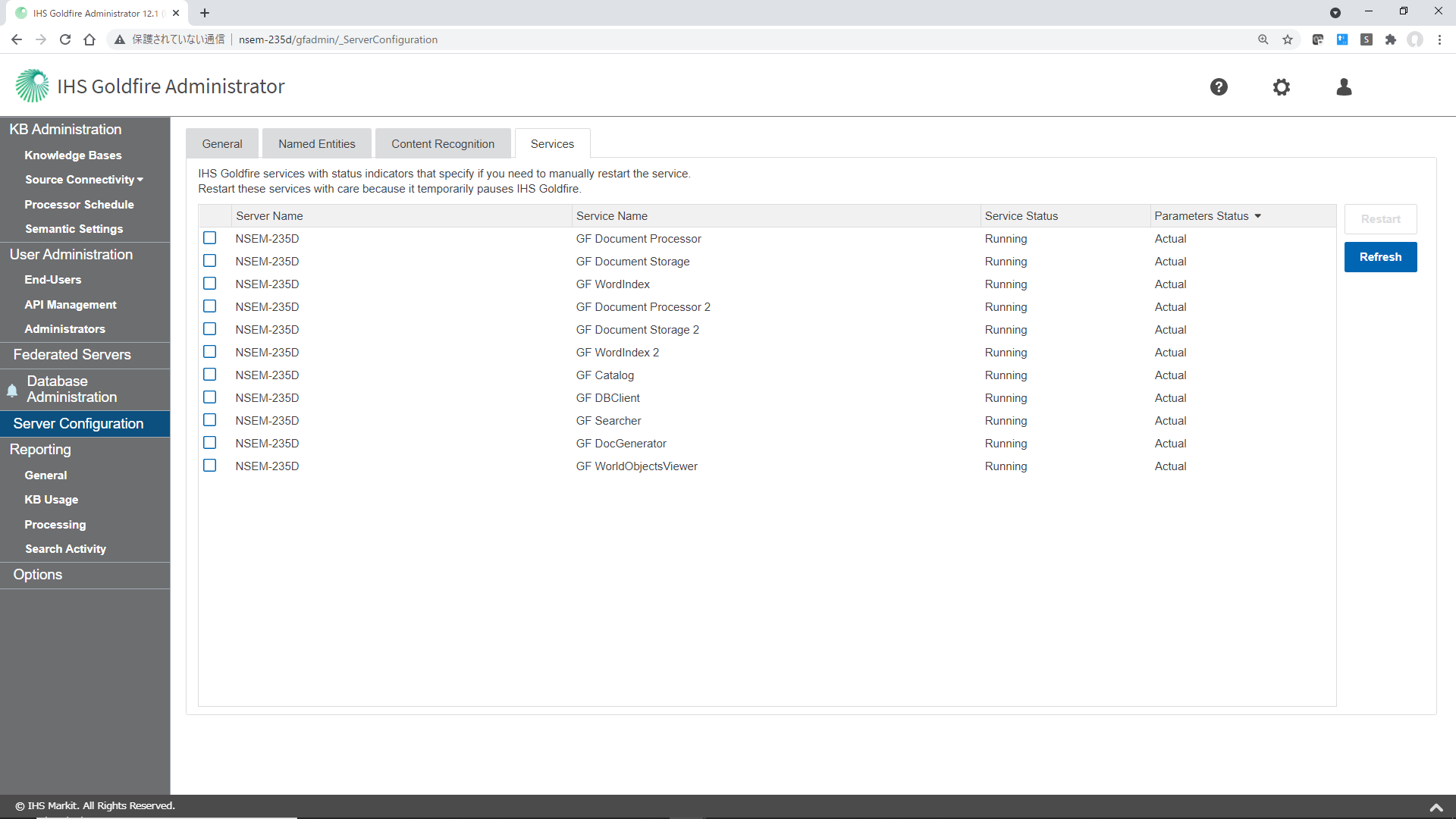
Task: Check the GF WorldObjectsViewer row checkbox
Action: pyautogui.click(x=210, y=466)
